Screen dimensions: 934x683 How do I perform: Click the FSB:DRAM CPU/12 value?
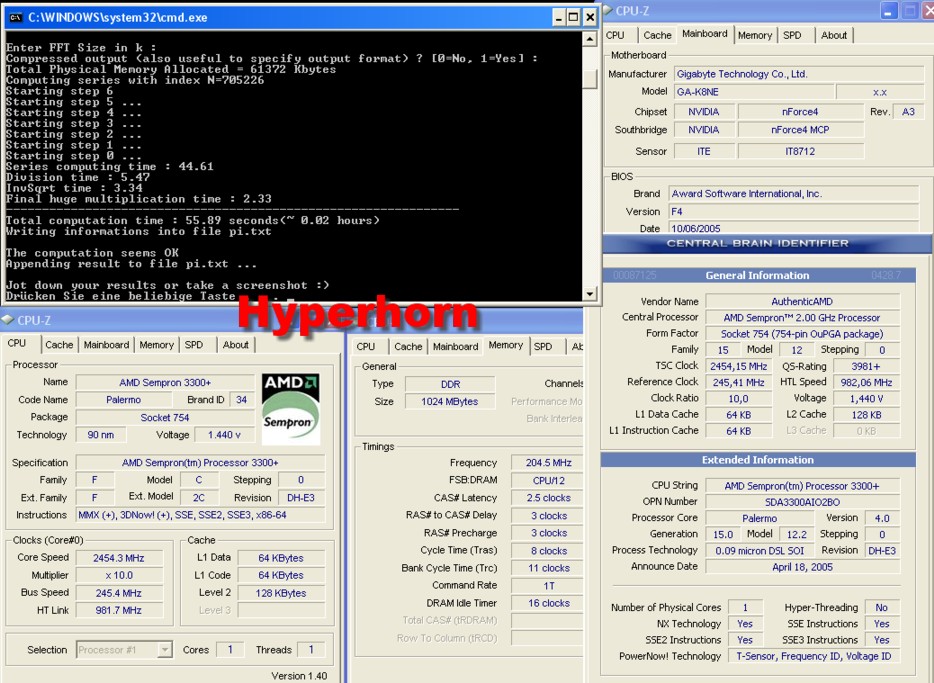(x=547, y=481)
